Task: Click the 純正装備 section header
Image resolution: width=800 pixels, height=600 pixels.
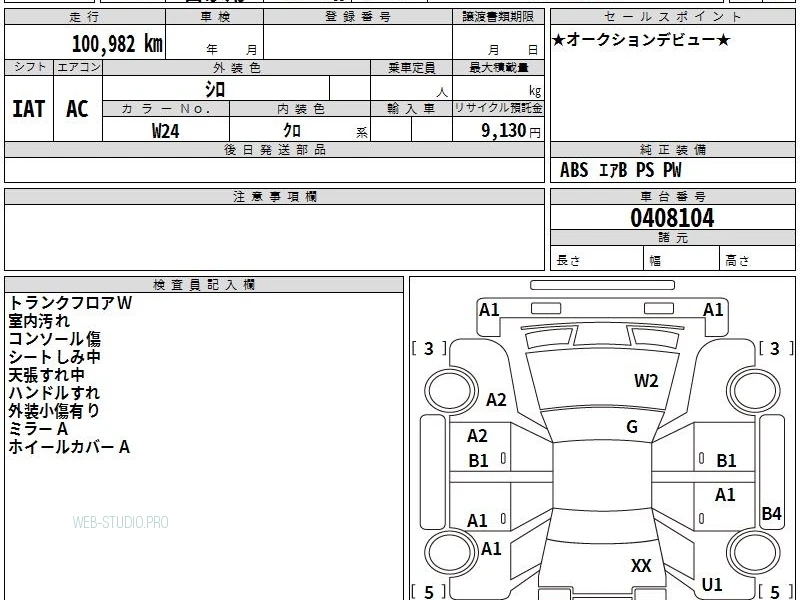Action: (672, 150)
